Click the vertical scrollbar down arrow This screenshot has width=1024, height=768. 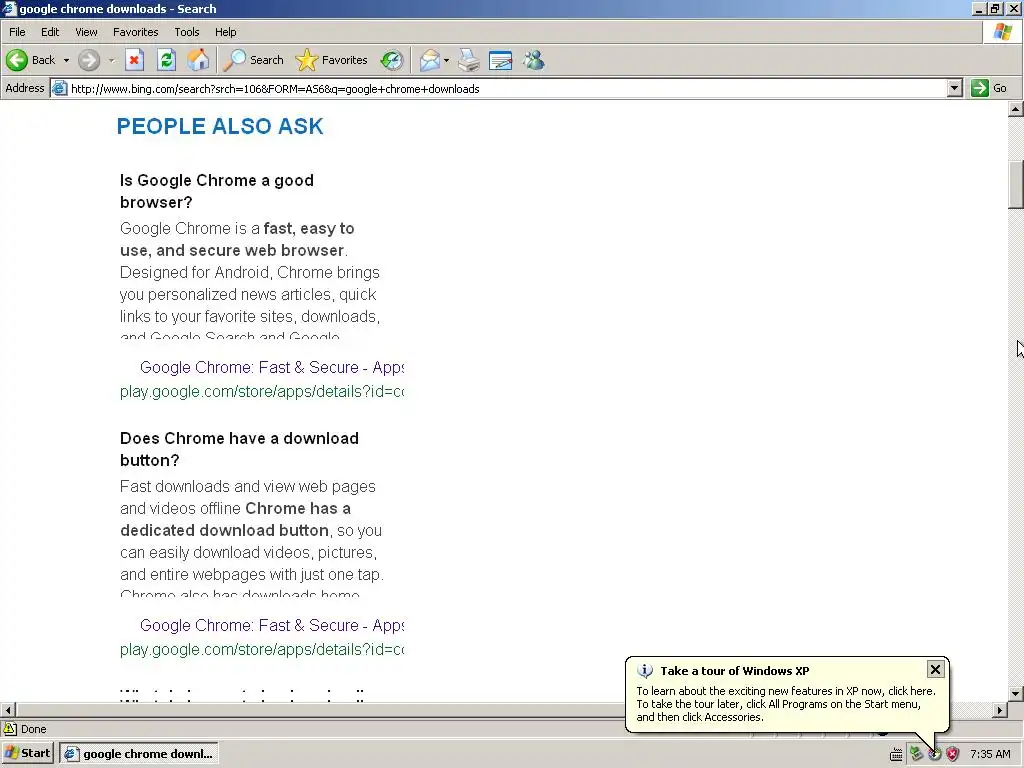1016,694
